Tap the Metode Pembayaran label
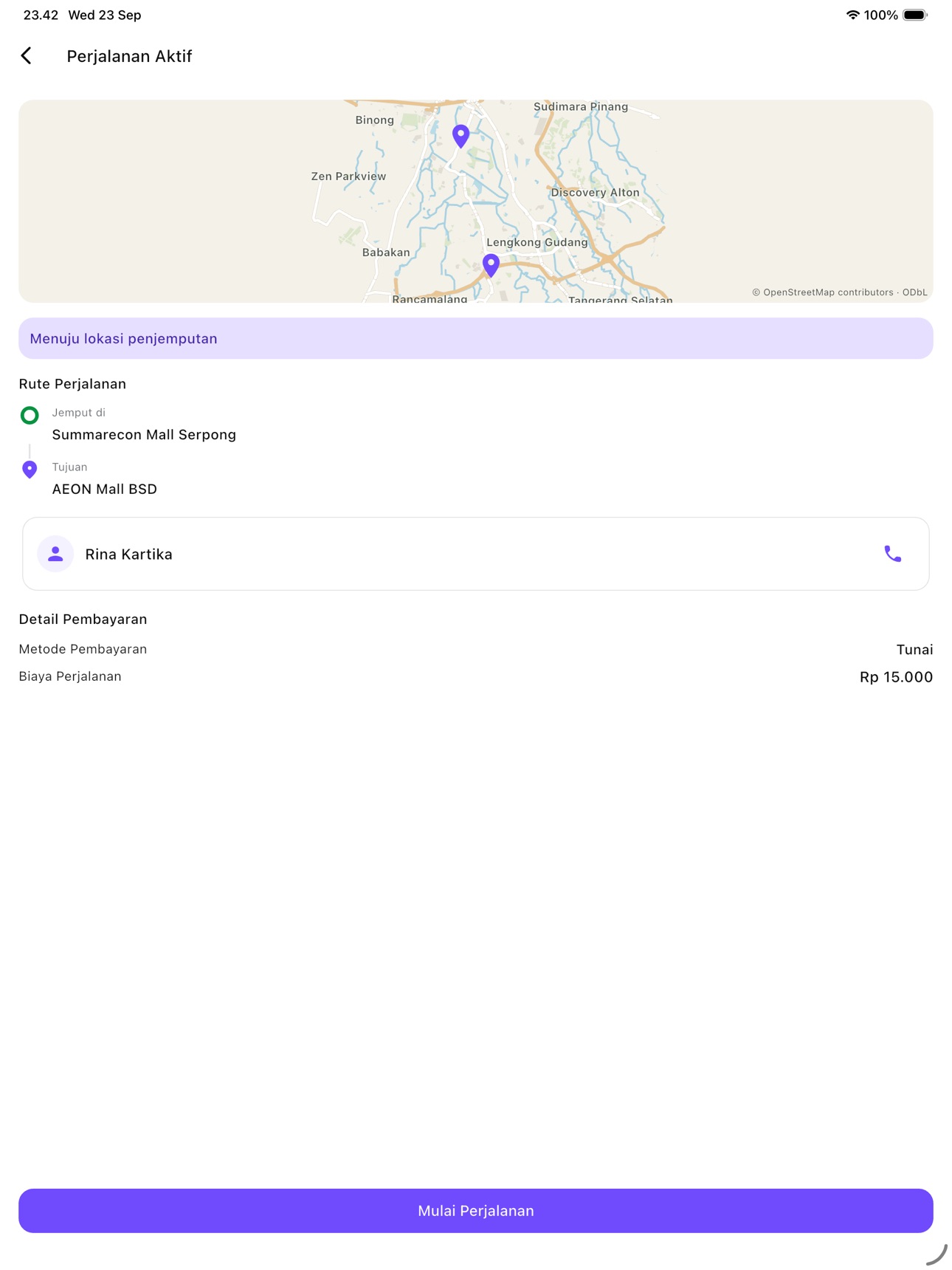This screenshot has width=952, height=1270. [x=83, y=649]
